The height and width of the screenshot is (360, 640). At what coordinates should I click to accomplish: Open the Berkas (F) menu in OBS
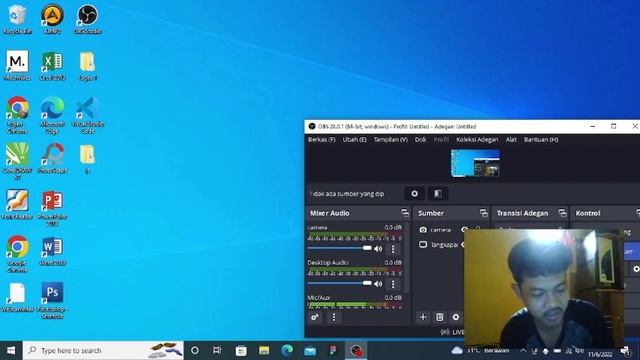tap(322, 140)
